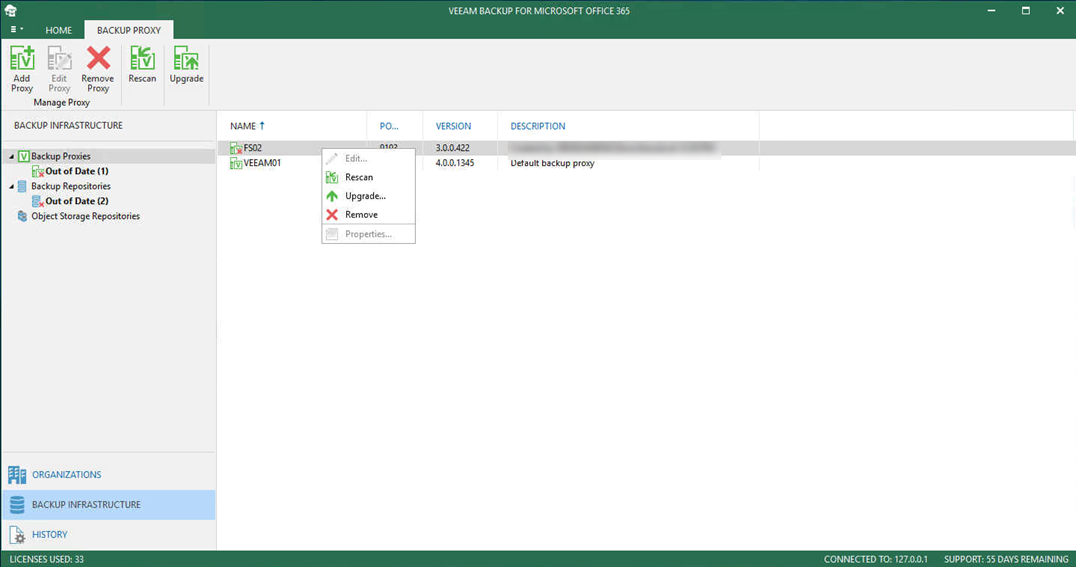Screen dimensions: 1076x567
Task: Click the VEEAM01 proxy icon
Action: (x=236, y=163)
